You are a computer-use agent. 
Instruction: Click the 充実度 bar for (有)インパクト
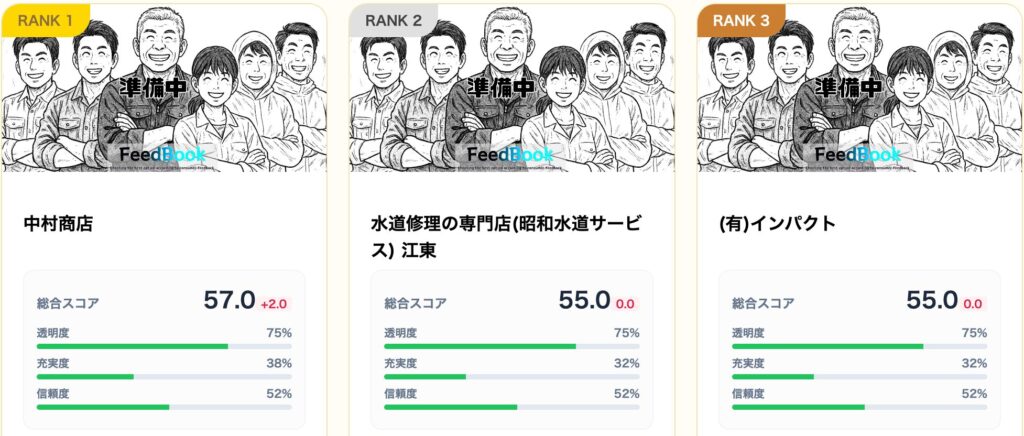click(859, 377)
